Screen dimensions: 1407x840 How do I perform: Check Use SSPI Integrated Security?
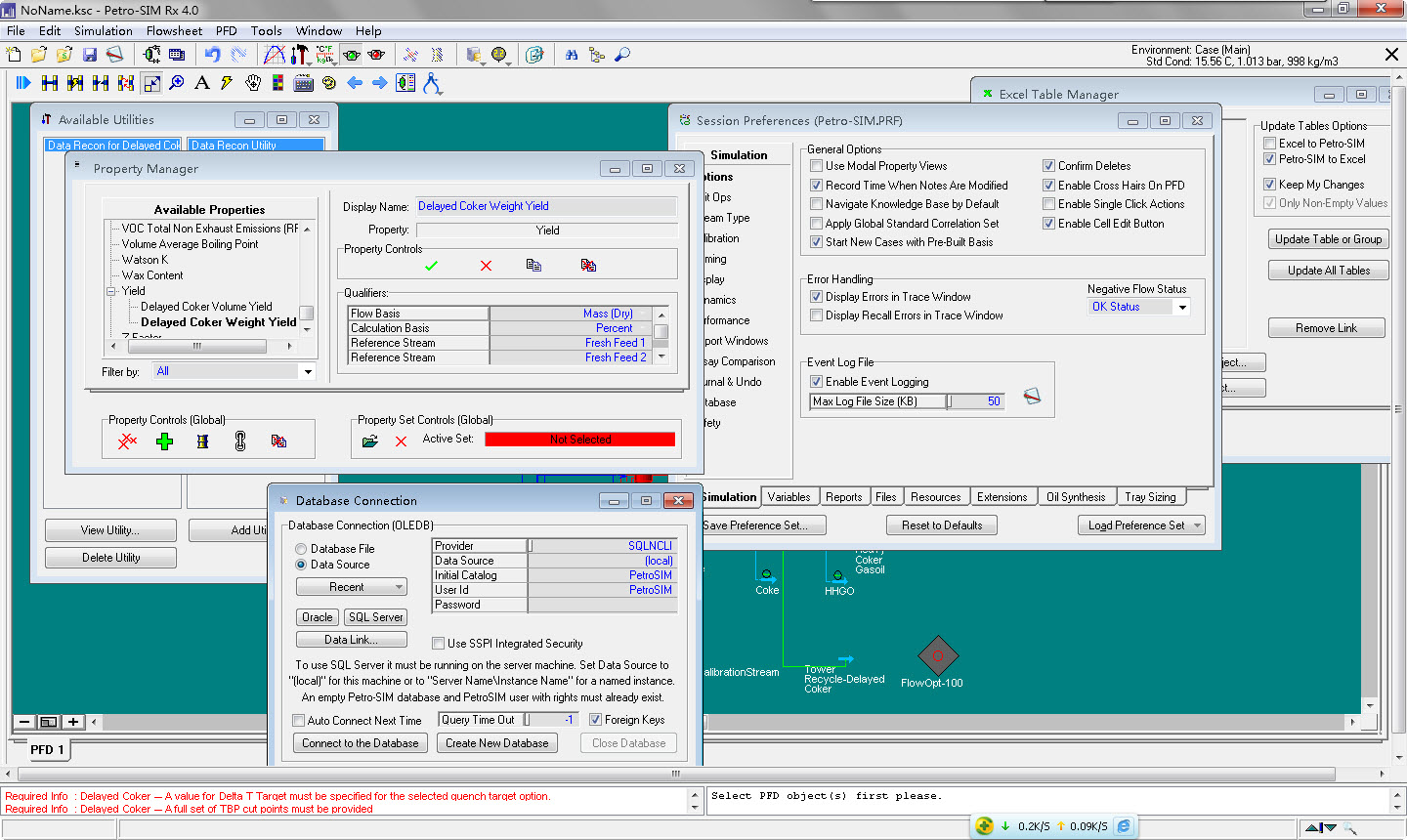pyautogui.click(x=438, y=644)
